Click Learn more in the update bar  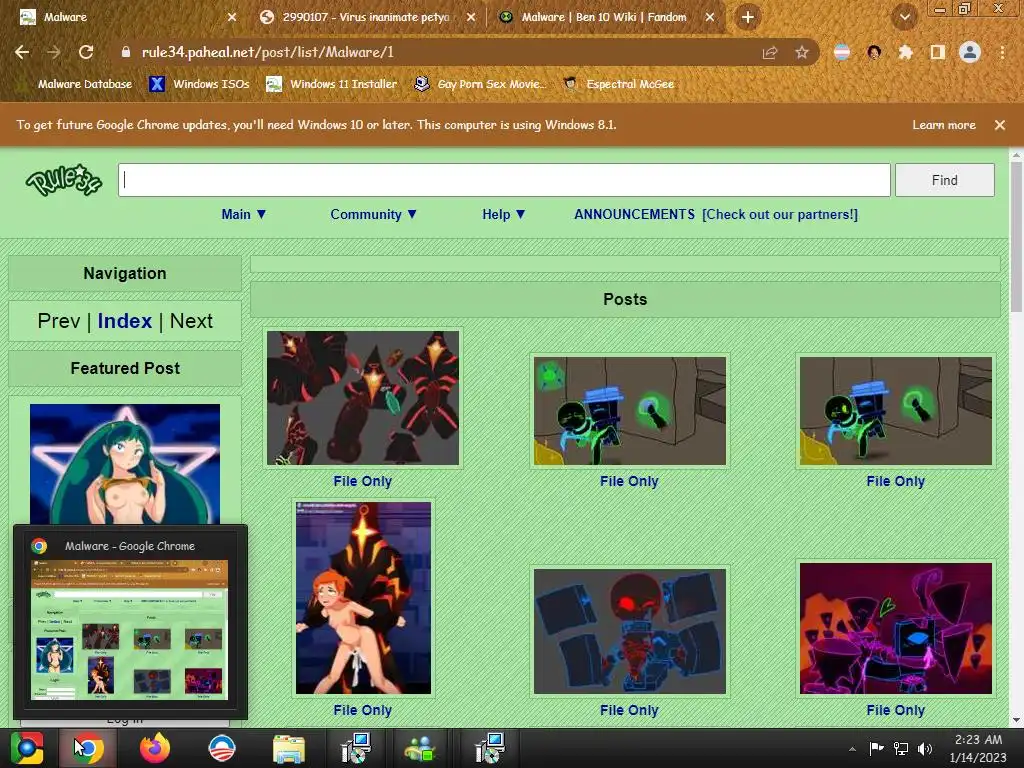944,125
